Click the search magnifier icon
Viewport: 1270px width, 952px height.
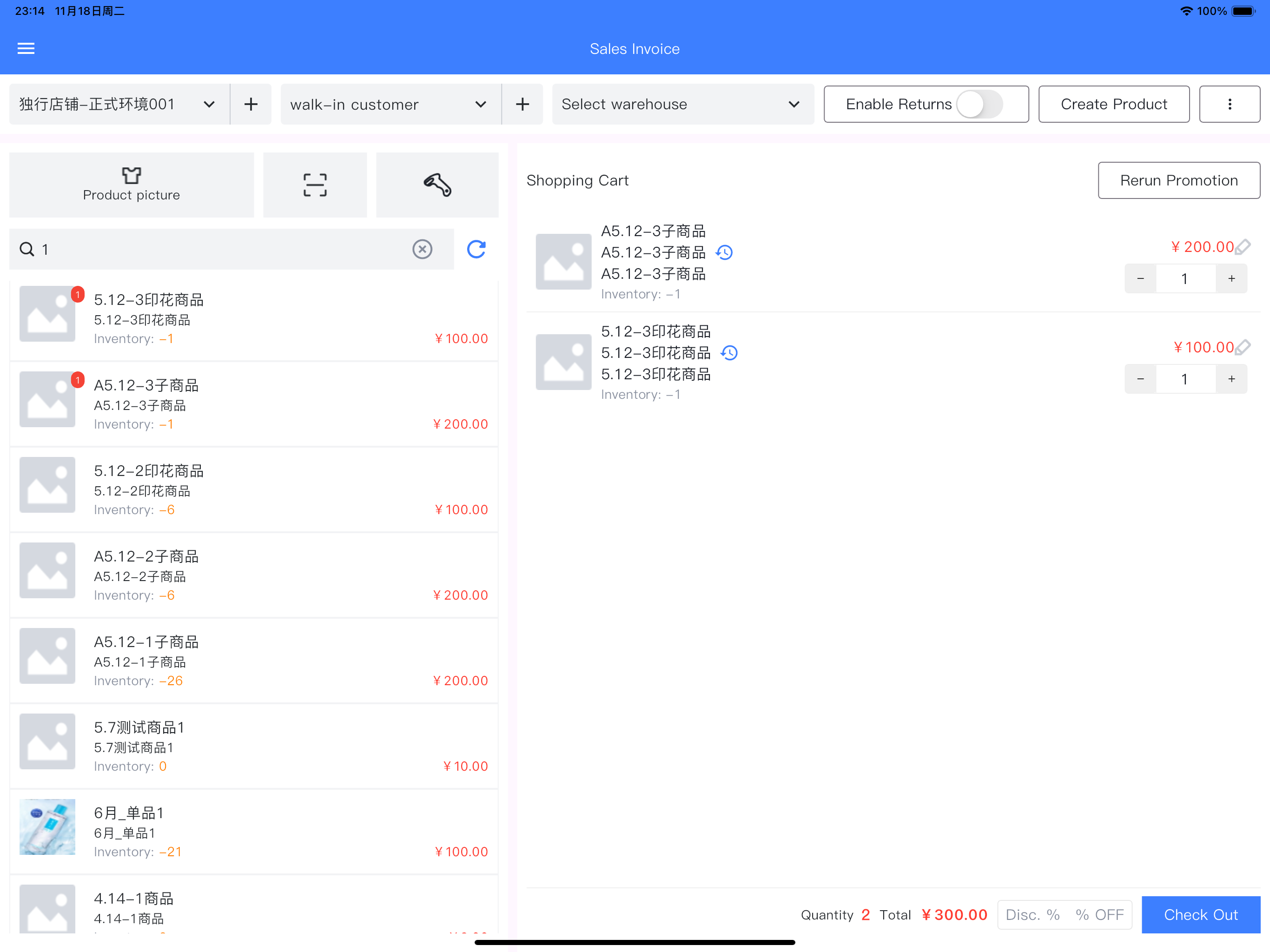[26, 249]
